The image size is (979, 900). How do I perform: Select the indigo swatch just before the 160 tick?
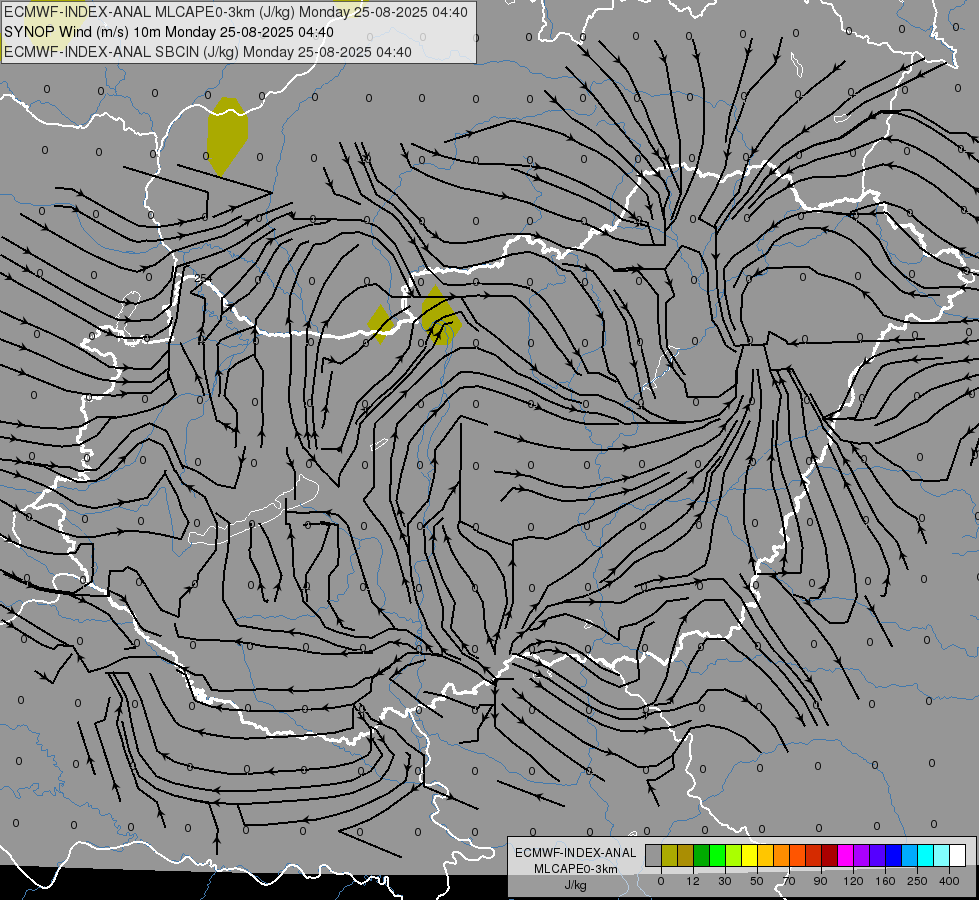pos(878,855)
